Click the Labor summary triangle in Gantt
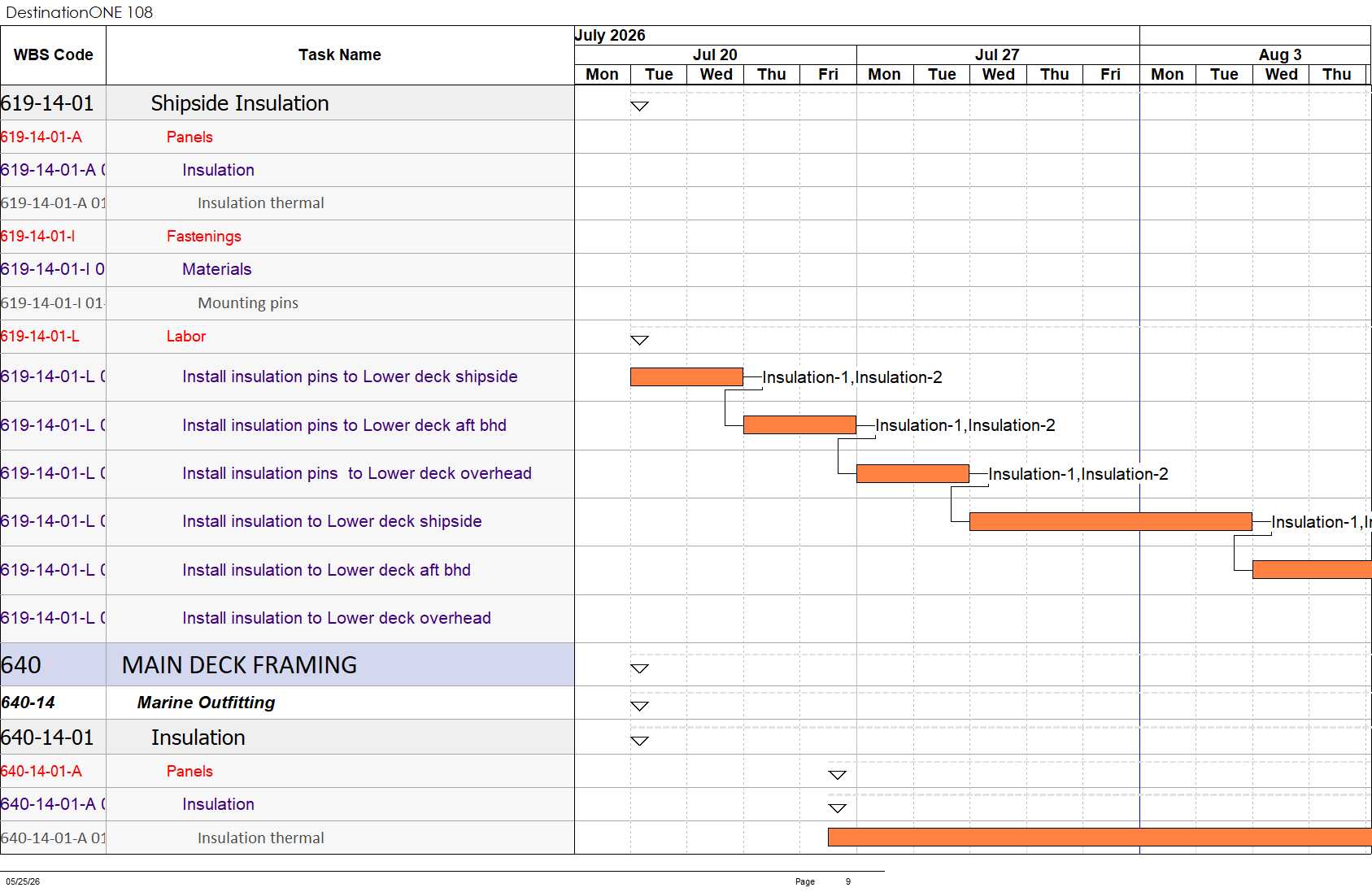Viewport: 1372px width, 892px height. (x=639, y=340)
